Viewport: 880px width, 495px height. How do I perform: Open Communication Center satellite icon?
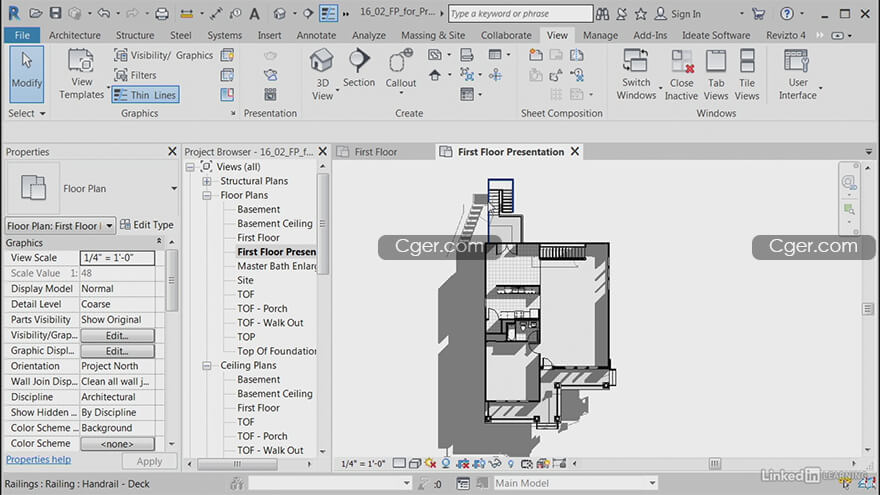click(x=622, y=13)
